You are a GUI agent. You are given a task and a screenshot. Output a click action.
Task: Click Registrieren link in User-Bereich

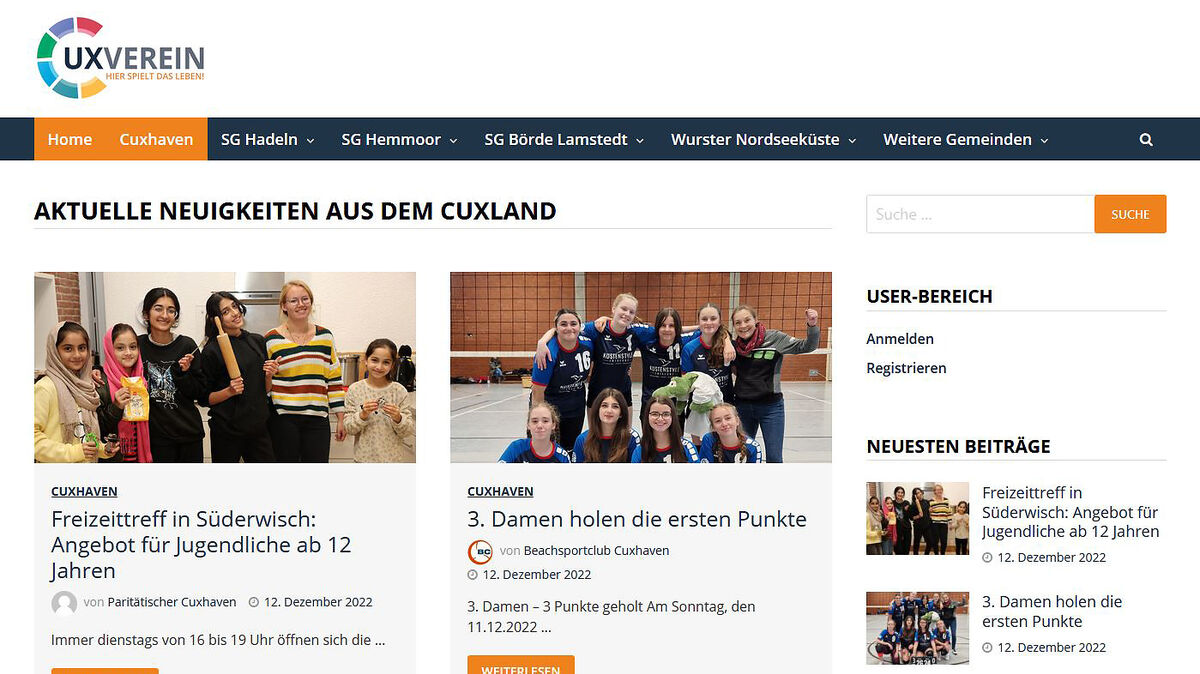906,368
